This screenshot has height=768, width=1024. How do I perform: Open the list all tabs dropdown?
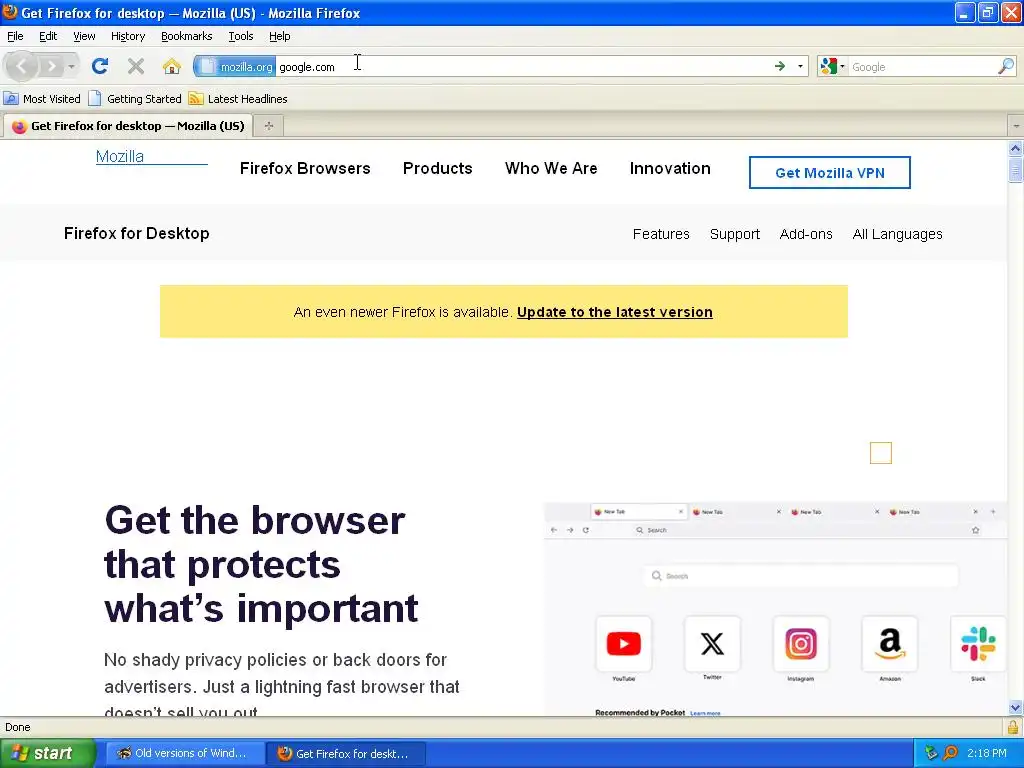click(x=1016, y=125)
